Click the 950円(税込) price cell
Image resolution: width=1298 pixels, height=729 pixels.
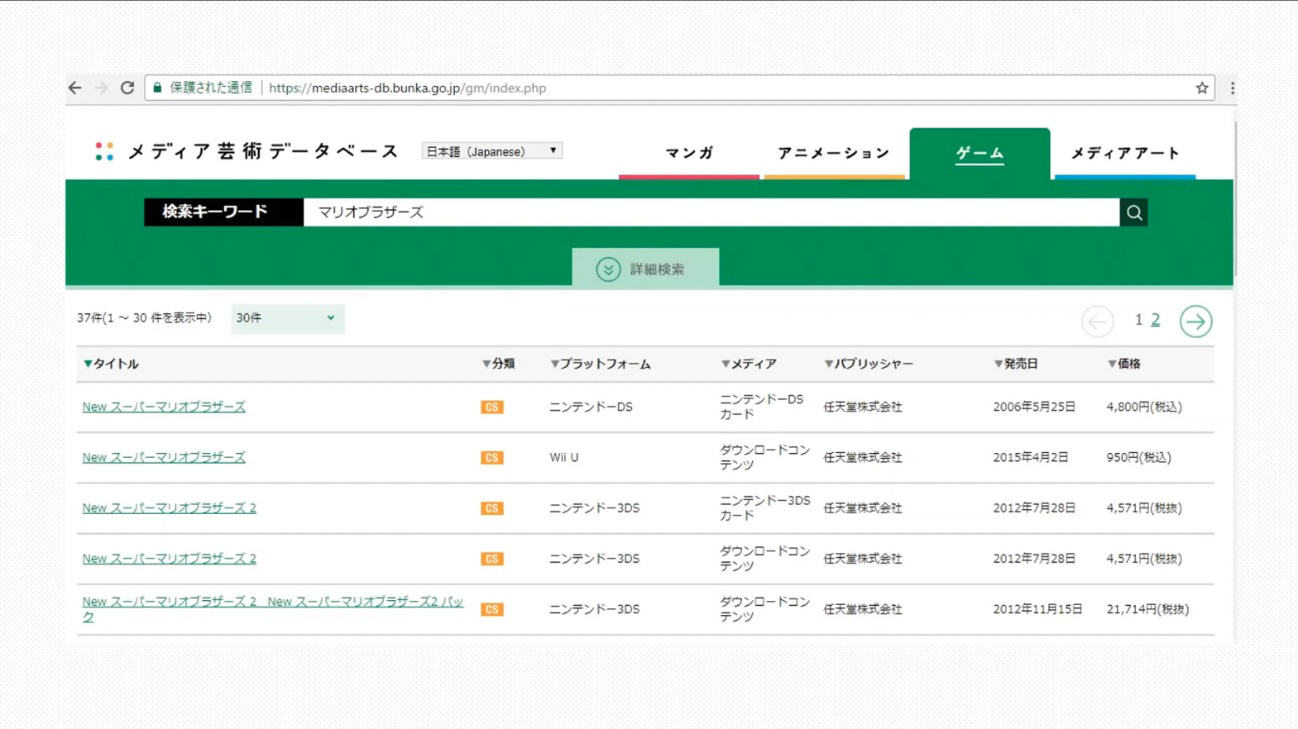(1139, 458)
